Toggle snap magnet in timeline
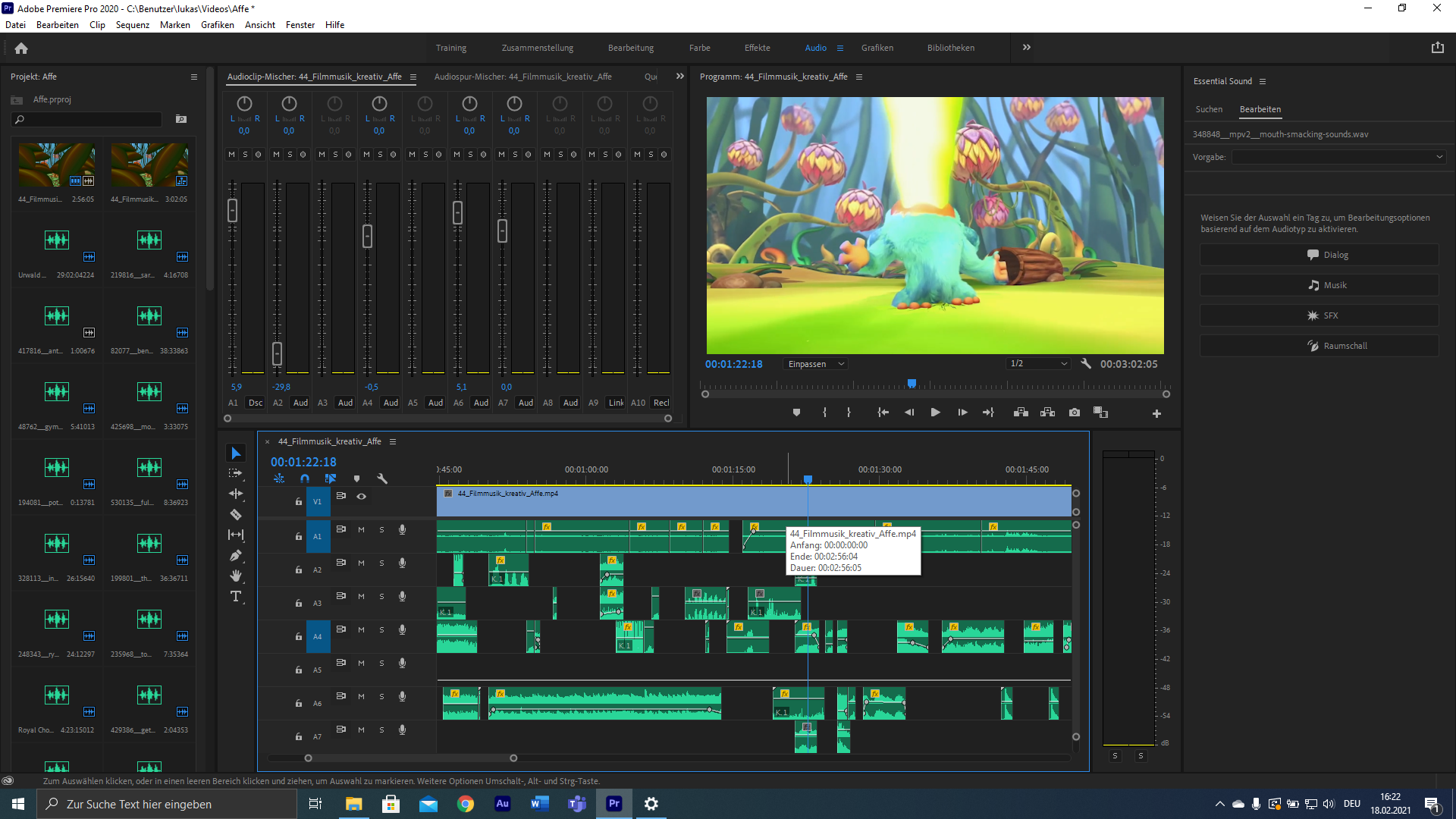 pos(305,479)
